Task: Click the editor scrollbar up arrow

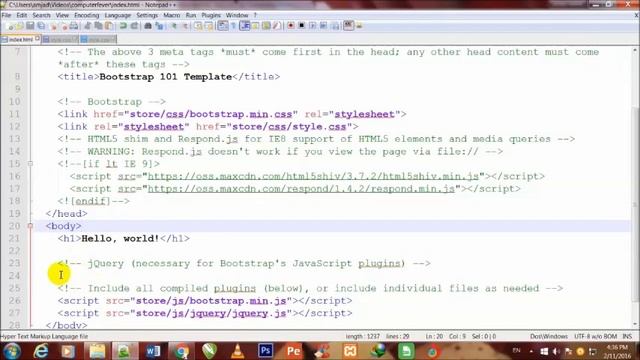Action: pyautogui.click(x=635, y=50)
